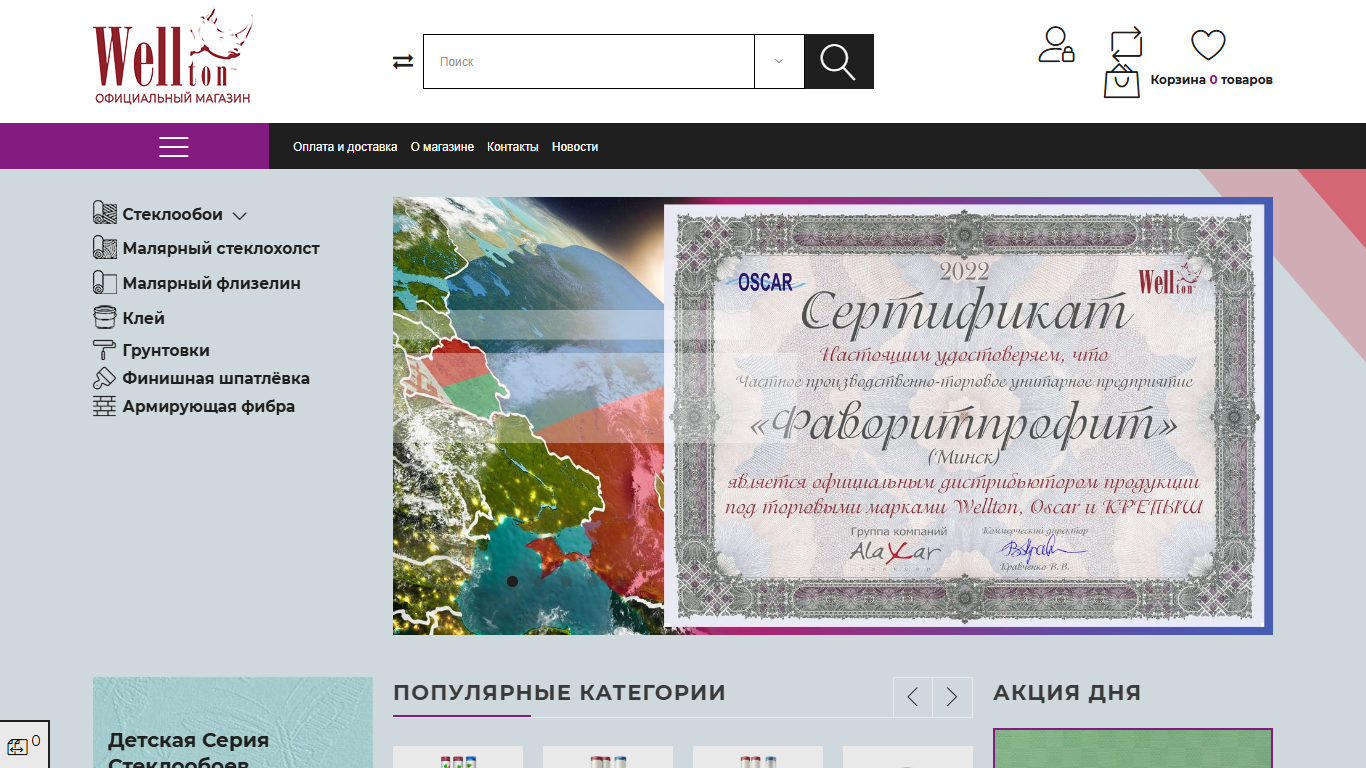Open the user account login icon
This screenshot has height=768, width=1366.
click(1056, 45)
